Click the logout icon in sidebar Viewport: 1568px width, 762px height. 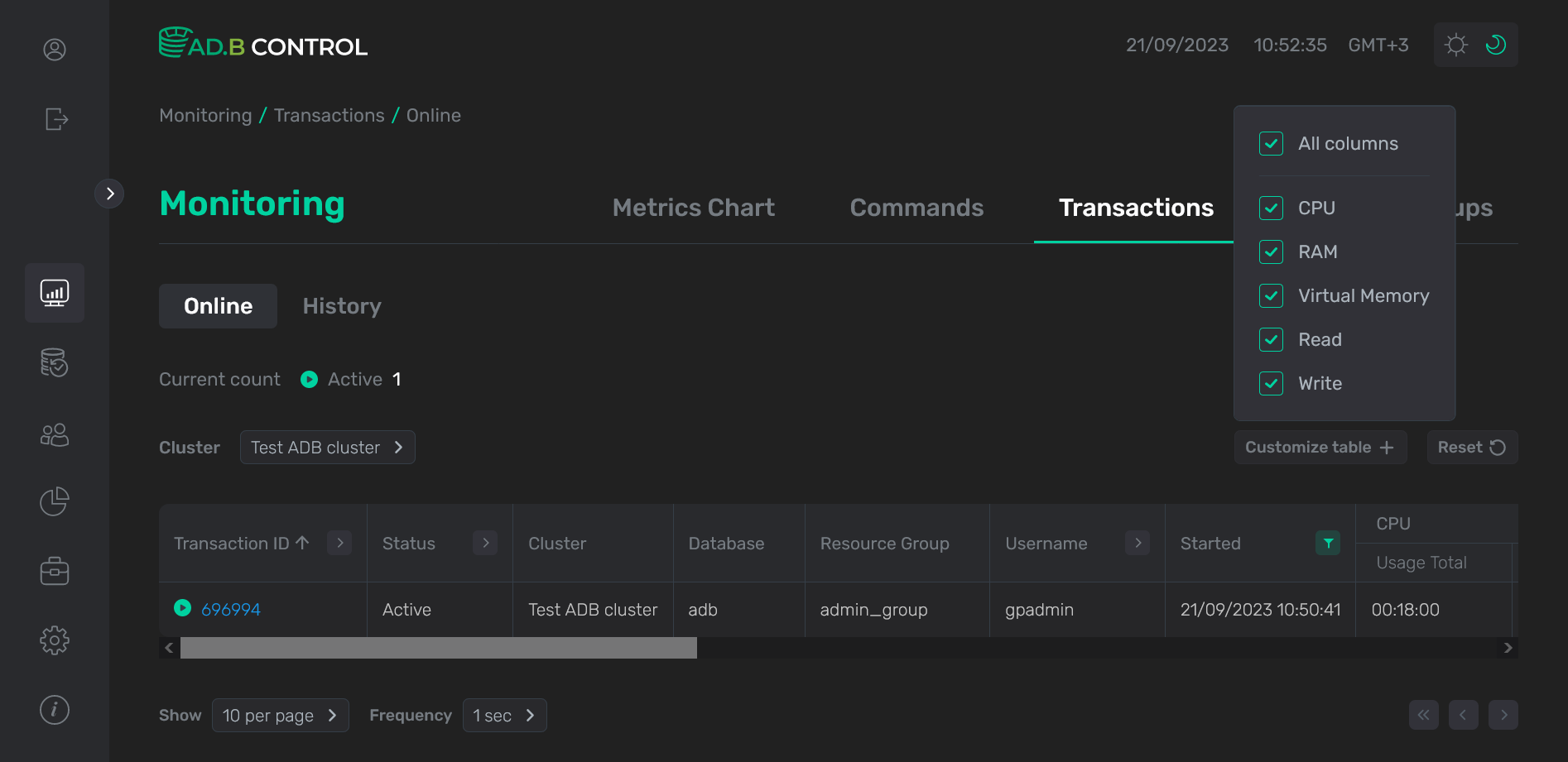pos(55,119)
